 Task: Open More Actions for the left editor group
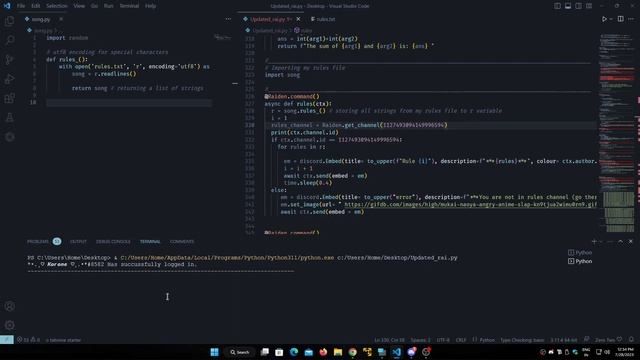click(228, 19)
